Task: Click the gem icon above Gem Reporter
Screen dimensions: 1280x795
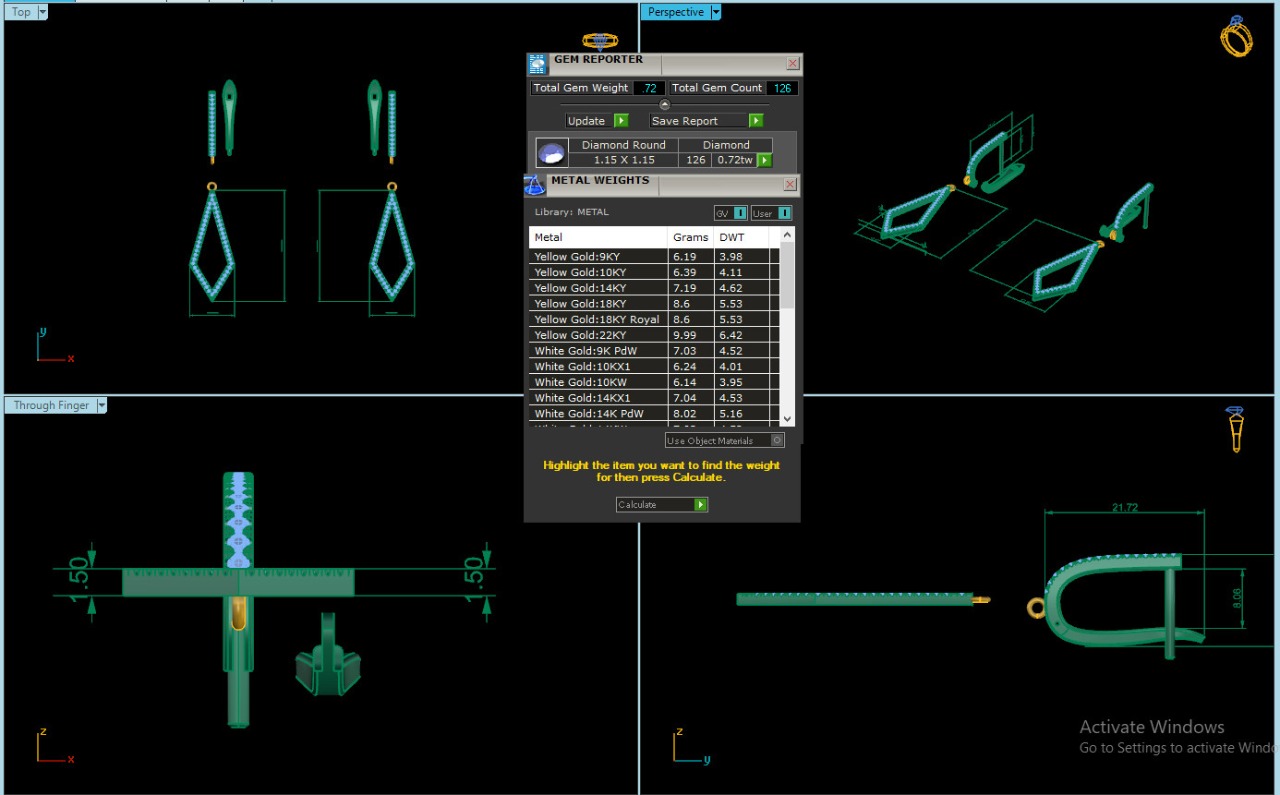Action: click(x=600, y=41)
